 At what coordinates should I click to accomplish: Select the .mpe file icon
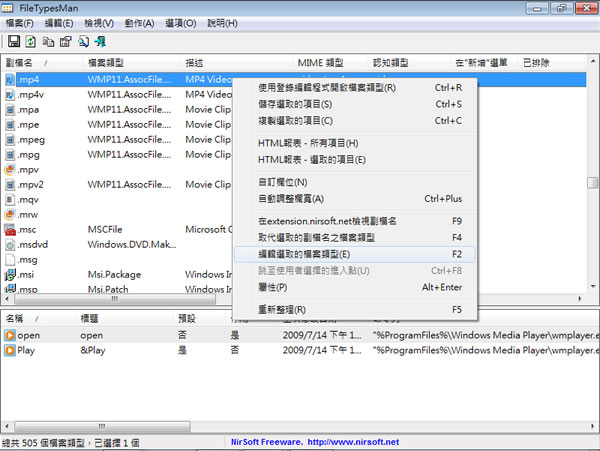(10, 125)
